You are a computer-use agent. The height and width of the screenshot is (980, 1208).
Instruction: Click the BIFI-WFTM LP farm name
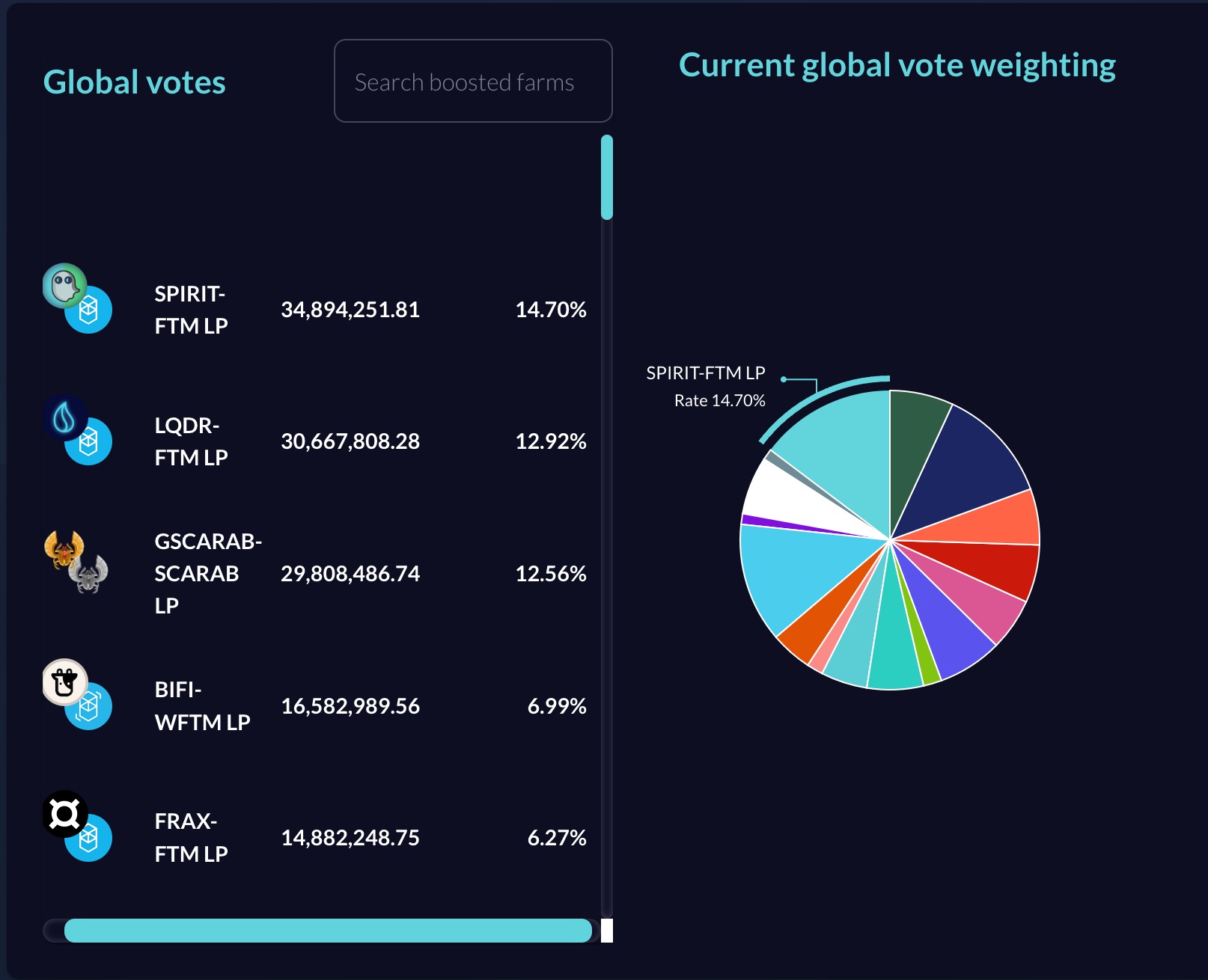point(202,705)
